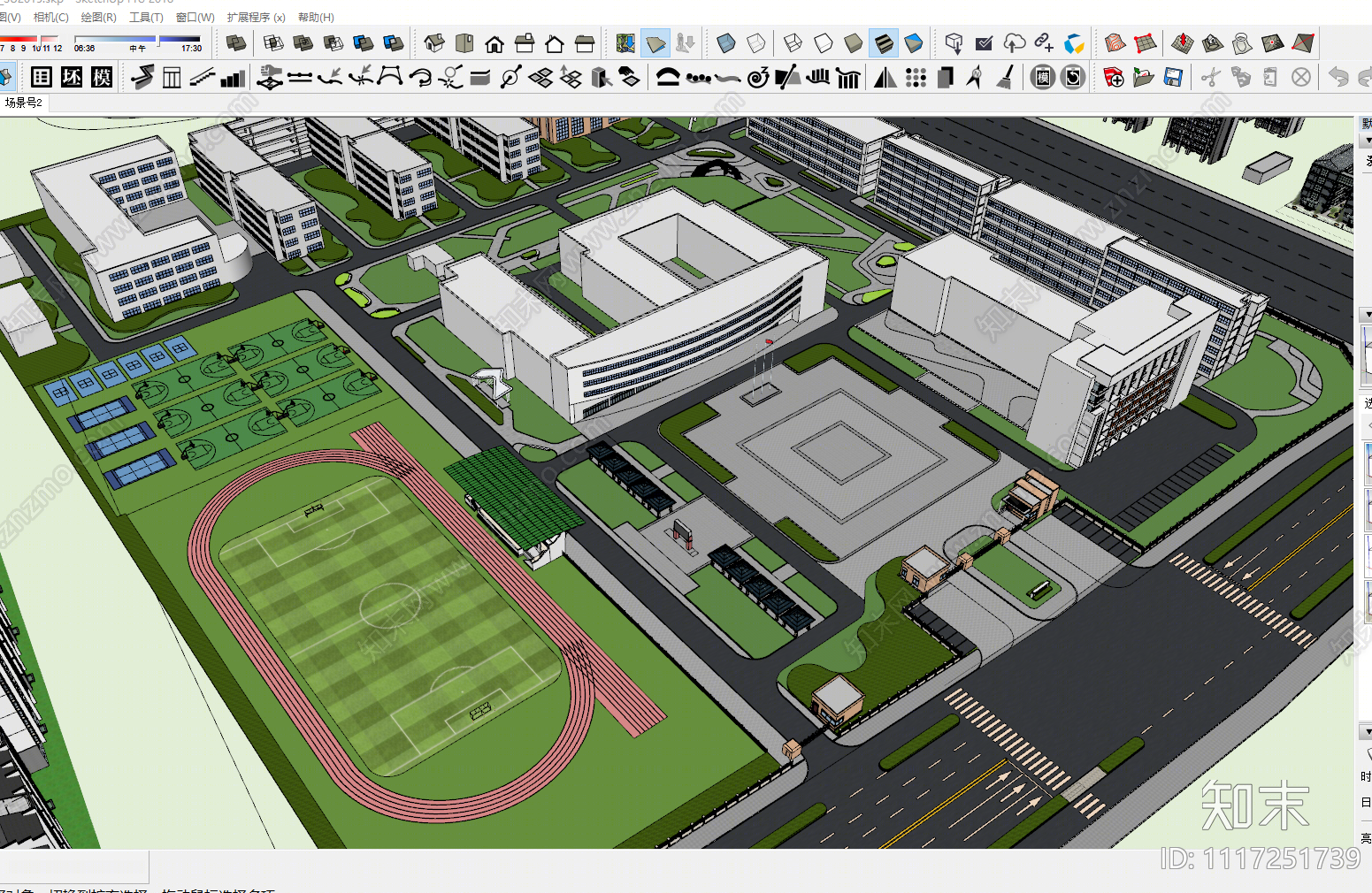Click the Add Location map icon
1372x893 pixels.
(625, 42)
